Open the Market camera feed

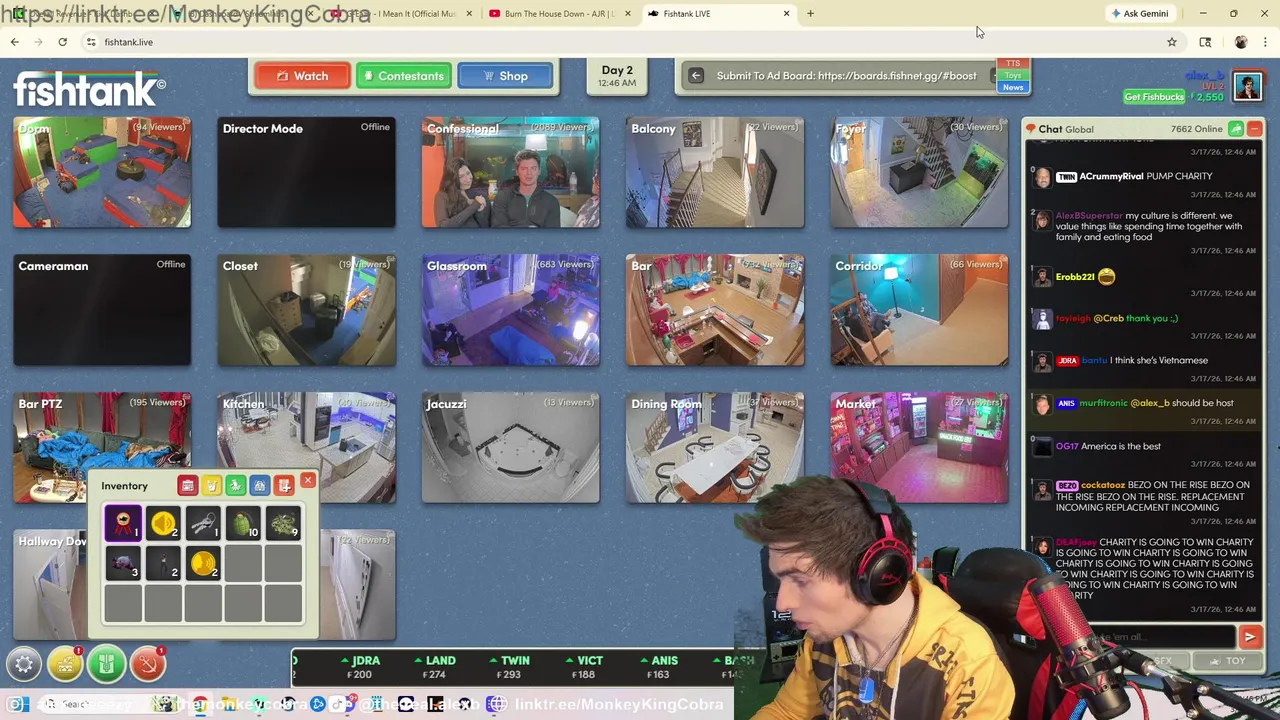(x=919, y=448)
